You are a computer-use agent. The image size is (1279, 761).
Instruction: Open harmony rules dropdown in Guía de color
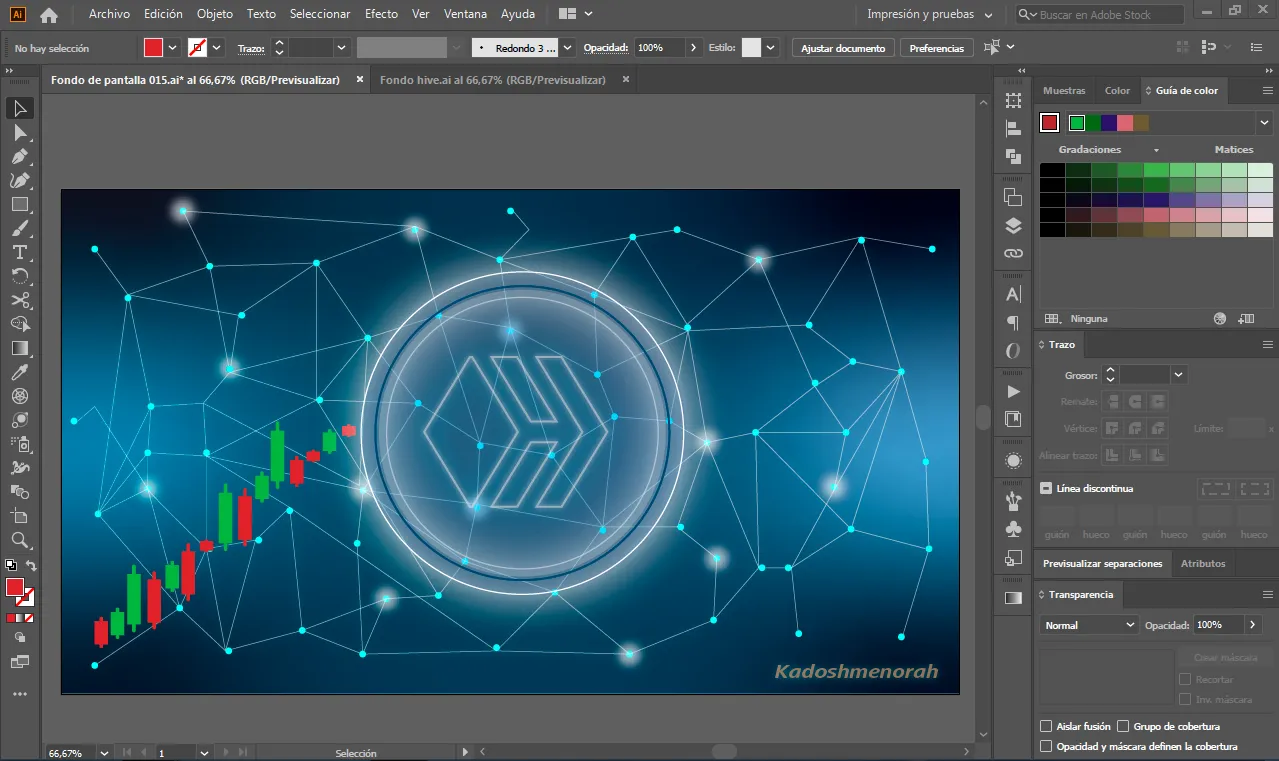(x=1265, y=122)
